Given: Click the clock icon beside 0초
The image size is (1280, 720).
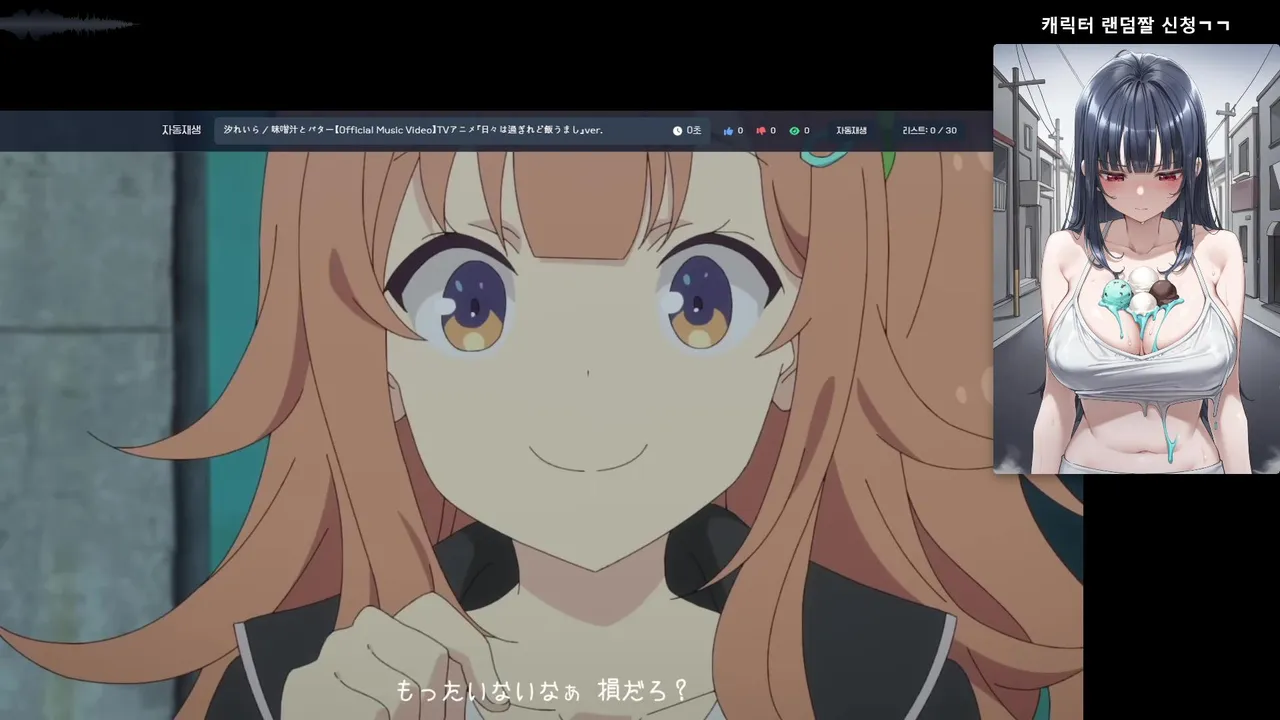Looking at the screenshot, I should click(x=677, y=131).
